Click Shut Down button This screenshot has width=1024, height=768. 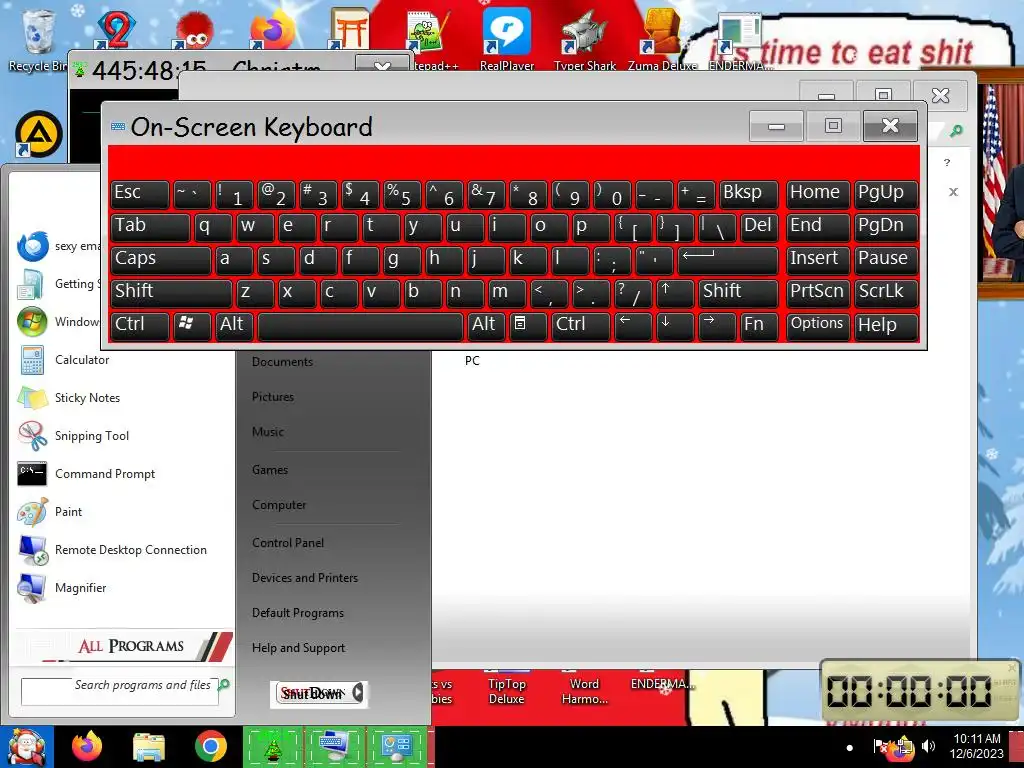312,694
